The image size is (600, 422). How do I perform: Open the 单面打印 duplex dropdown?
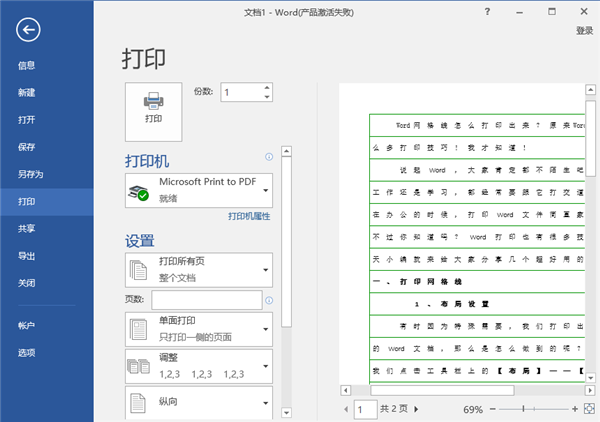[x=199, y=329]
